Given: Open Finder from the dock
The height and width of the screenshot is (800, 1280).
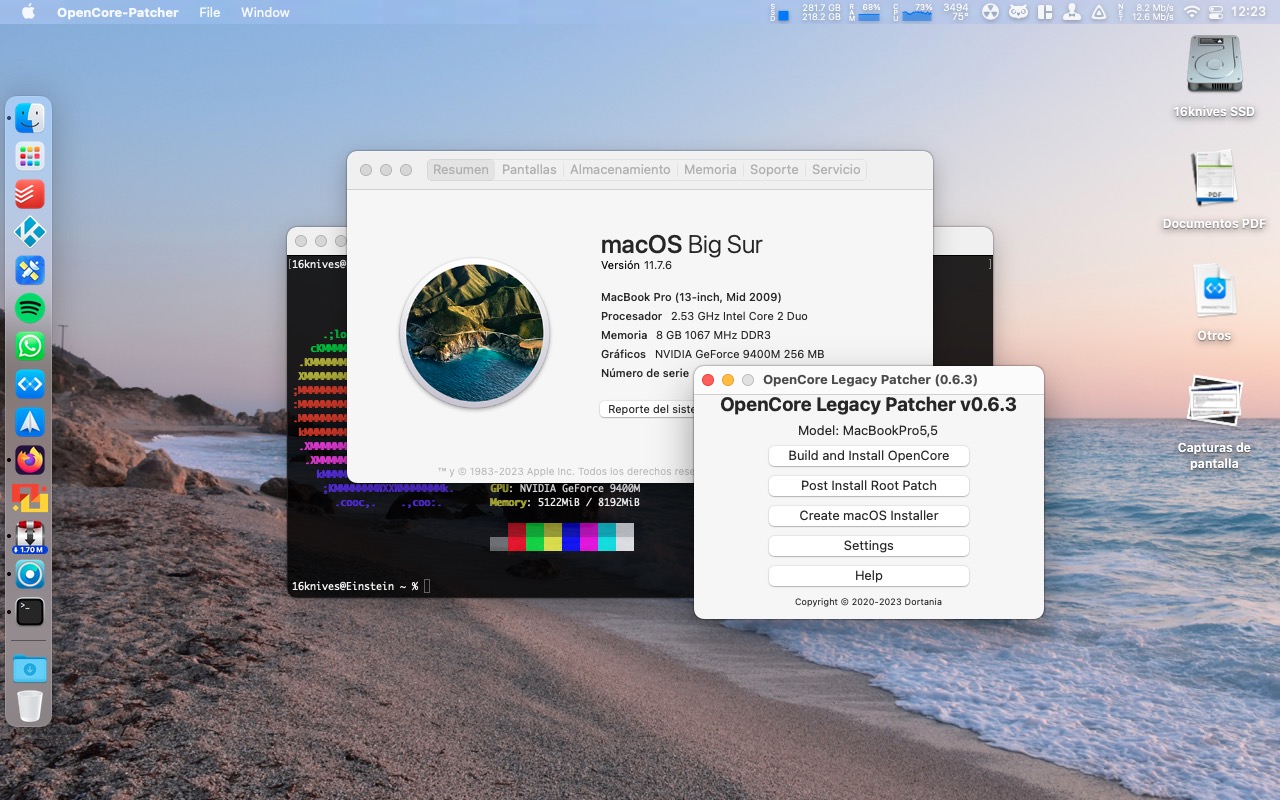Looking at the screenshot, I should 30,118.
